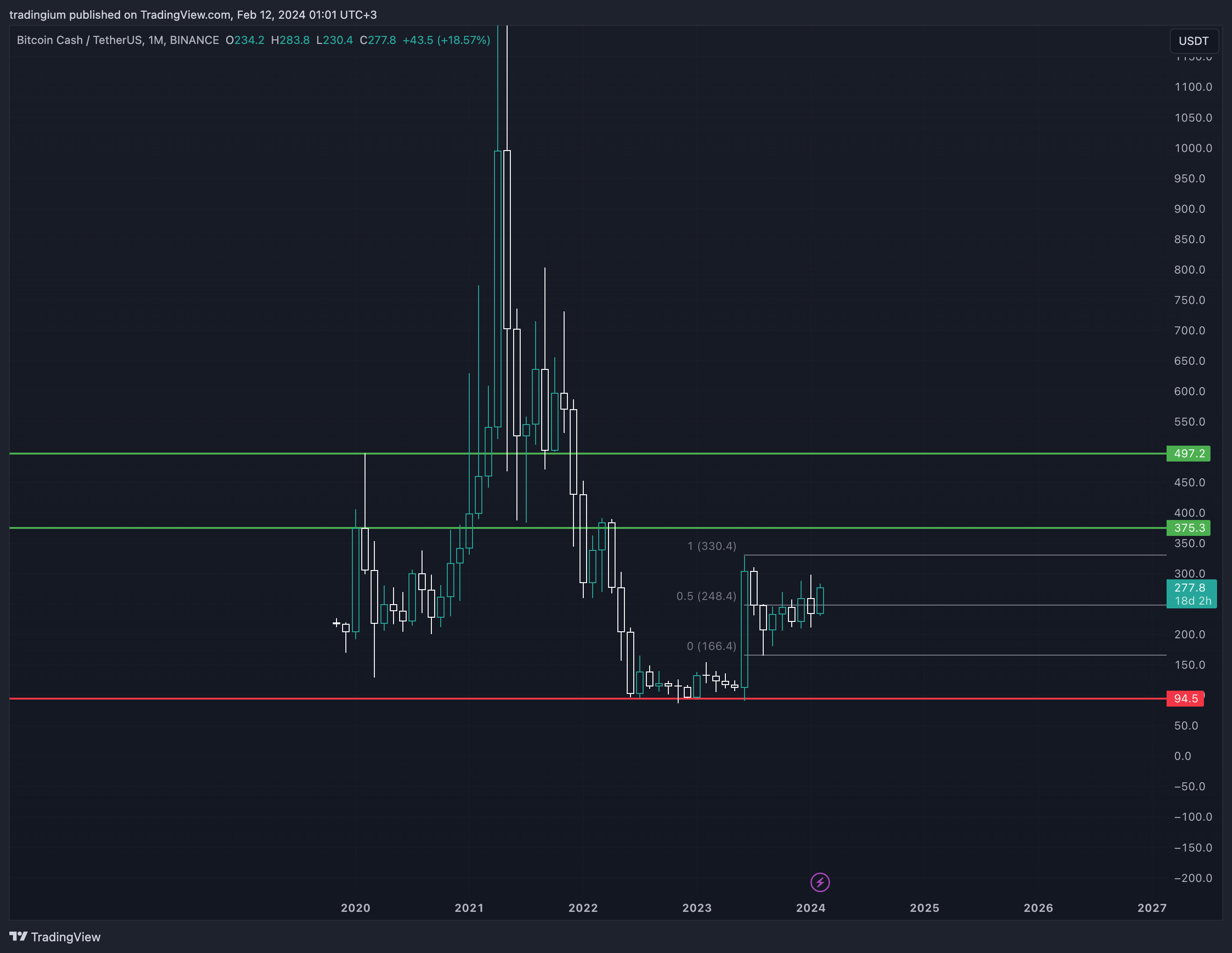1232x953 pixels.
Task: Click the low value L230.4
Action: pos(335,40)
